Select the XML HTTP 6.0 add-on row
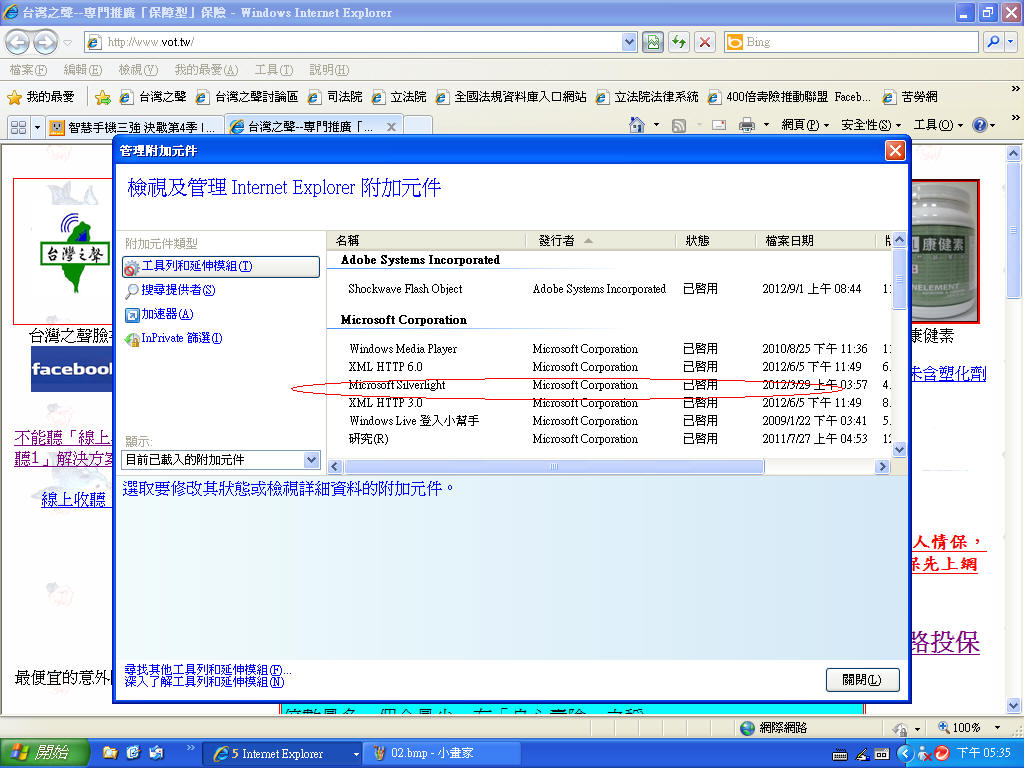Image resolution: width=1024 pixels, height=768 pixels. pyautogui.click(x=609, y=367)
